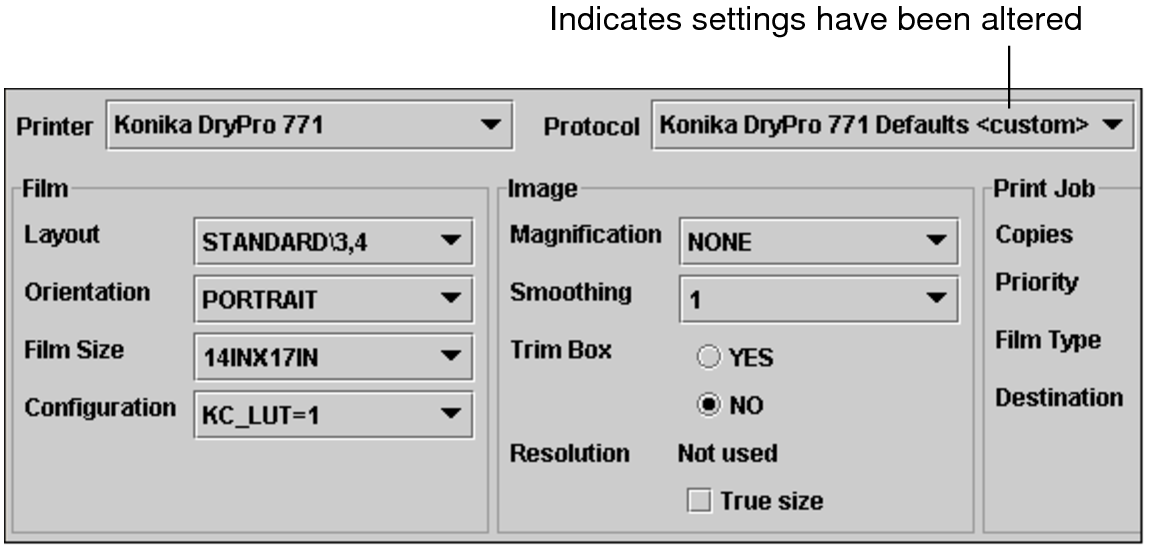Select YES for Trim Box
1171x550 pixels.
pos(707,357)
